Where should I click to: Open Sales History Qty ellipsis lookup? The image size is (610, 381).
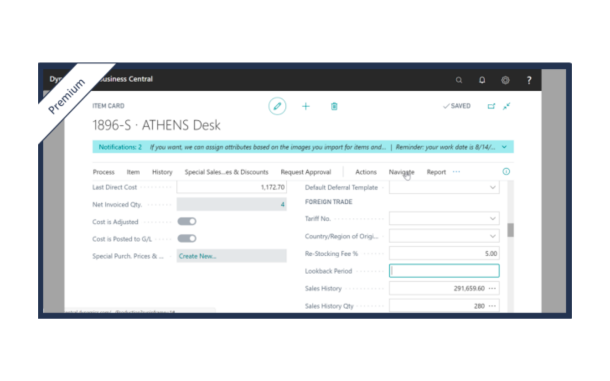[x=492, y=306]
